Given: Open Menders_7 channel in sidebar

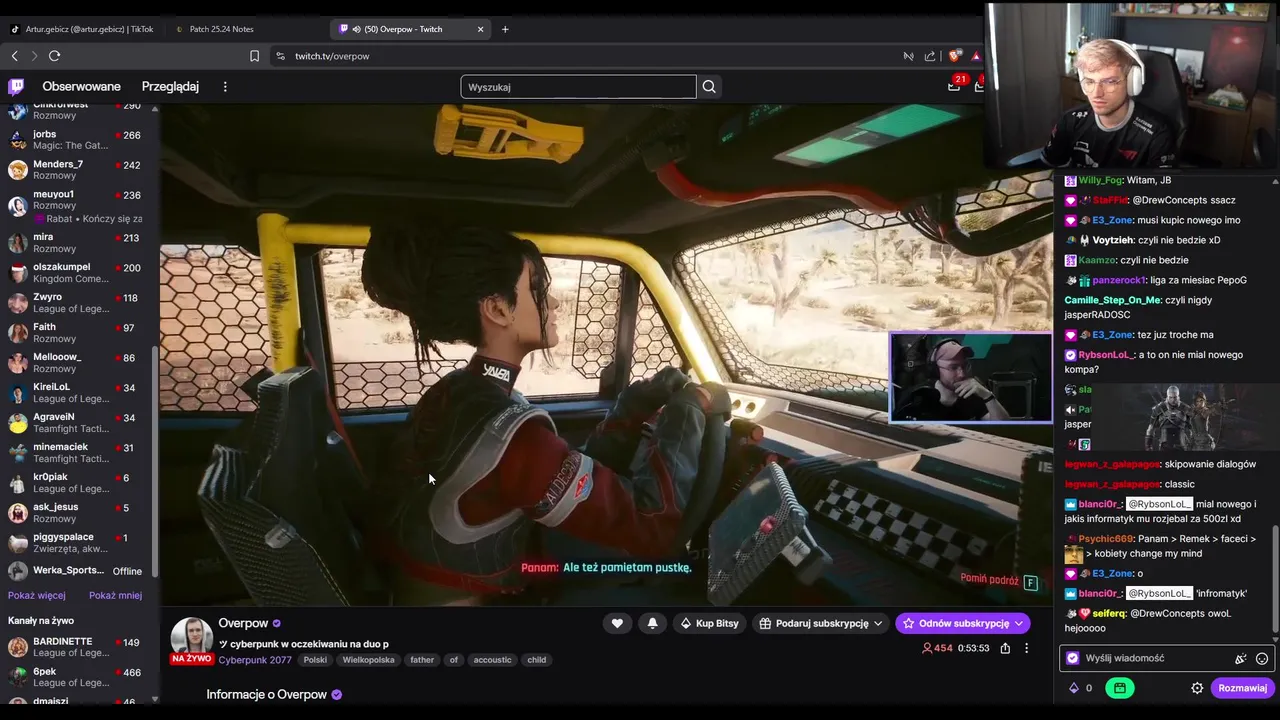Looking at the screenshot, I should click(x=76, y=170).
